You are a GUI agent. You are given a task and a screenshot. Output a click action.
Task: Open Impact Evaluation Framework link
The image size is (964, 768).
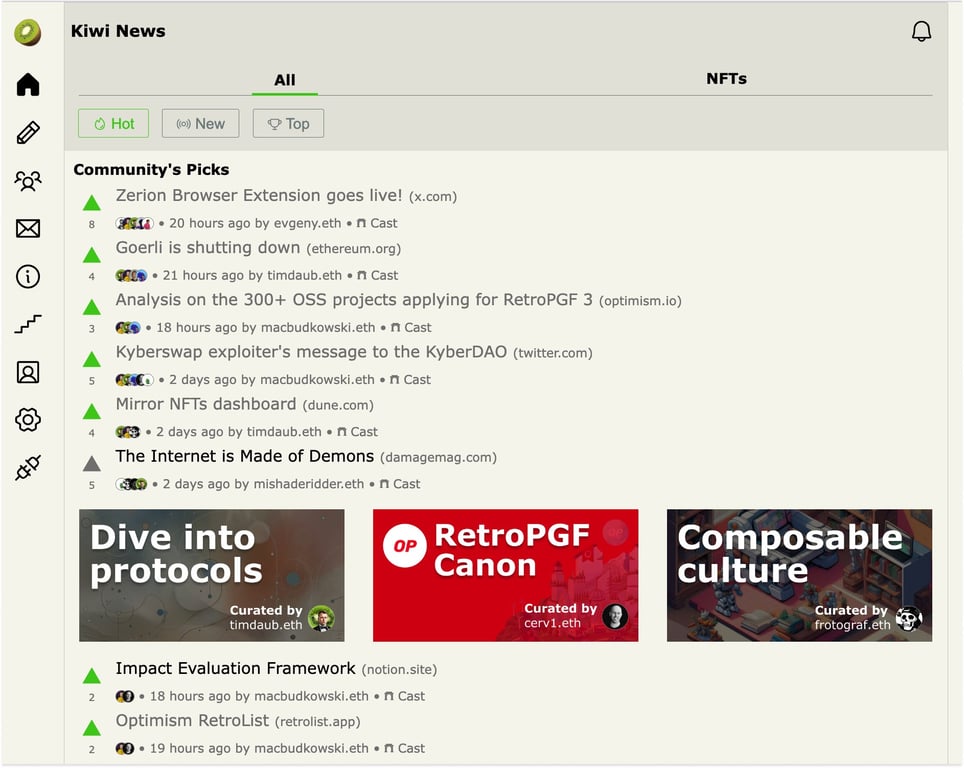click(x=235, y=668)
